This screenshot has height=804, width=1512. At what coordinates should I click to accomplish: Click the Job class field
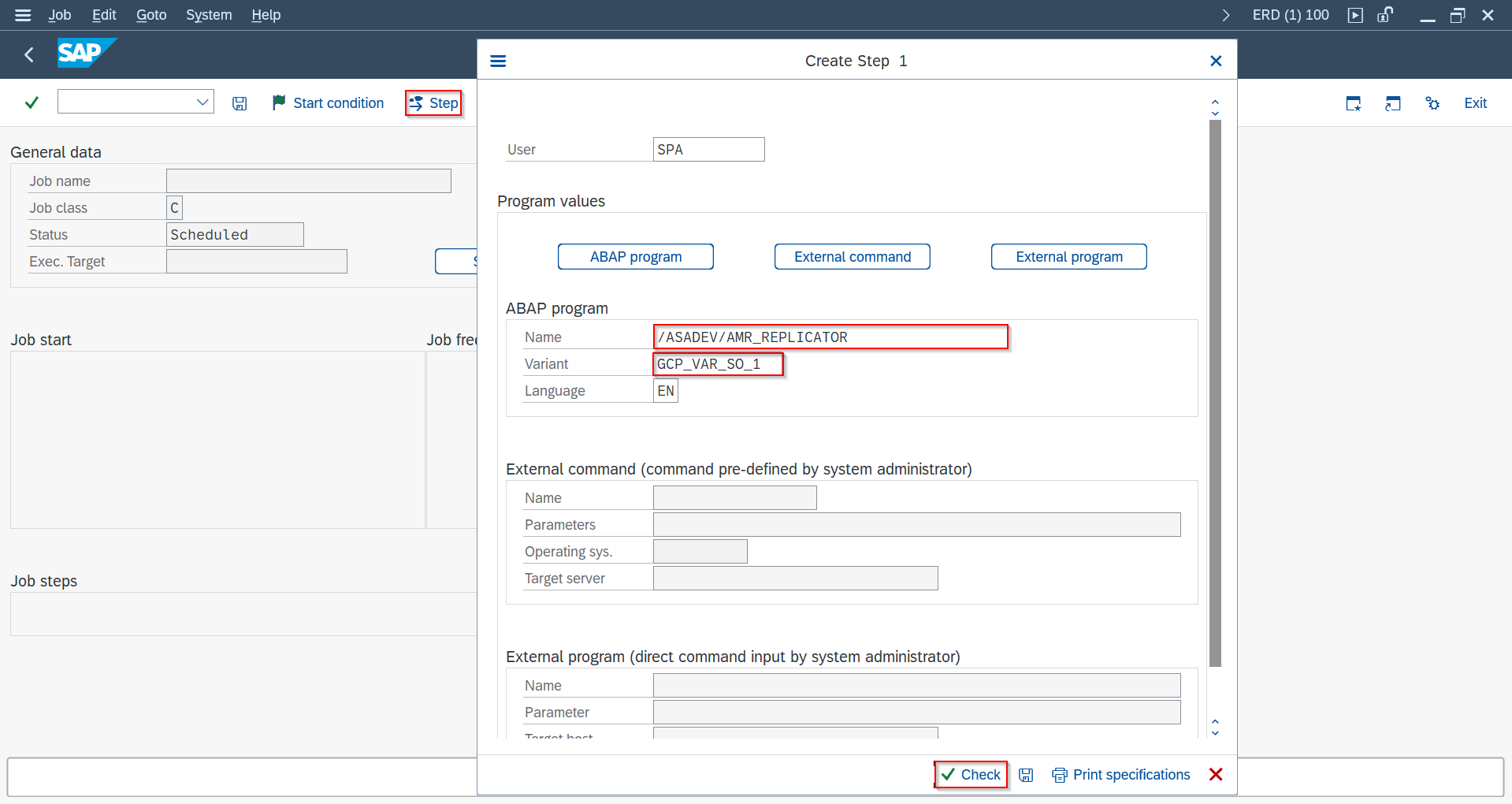point(174,208)
